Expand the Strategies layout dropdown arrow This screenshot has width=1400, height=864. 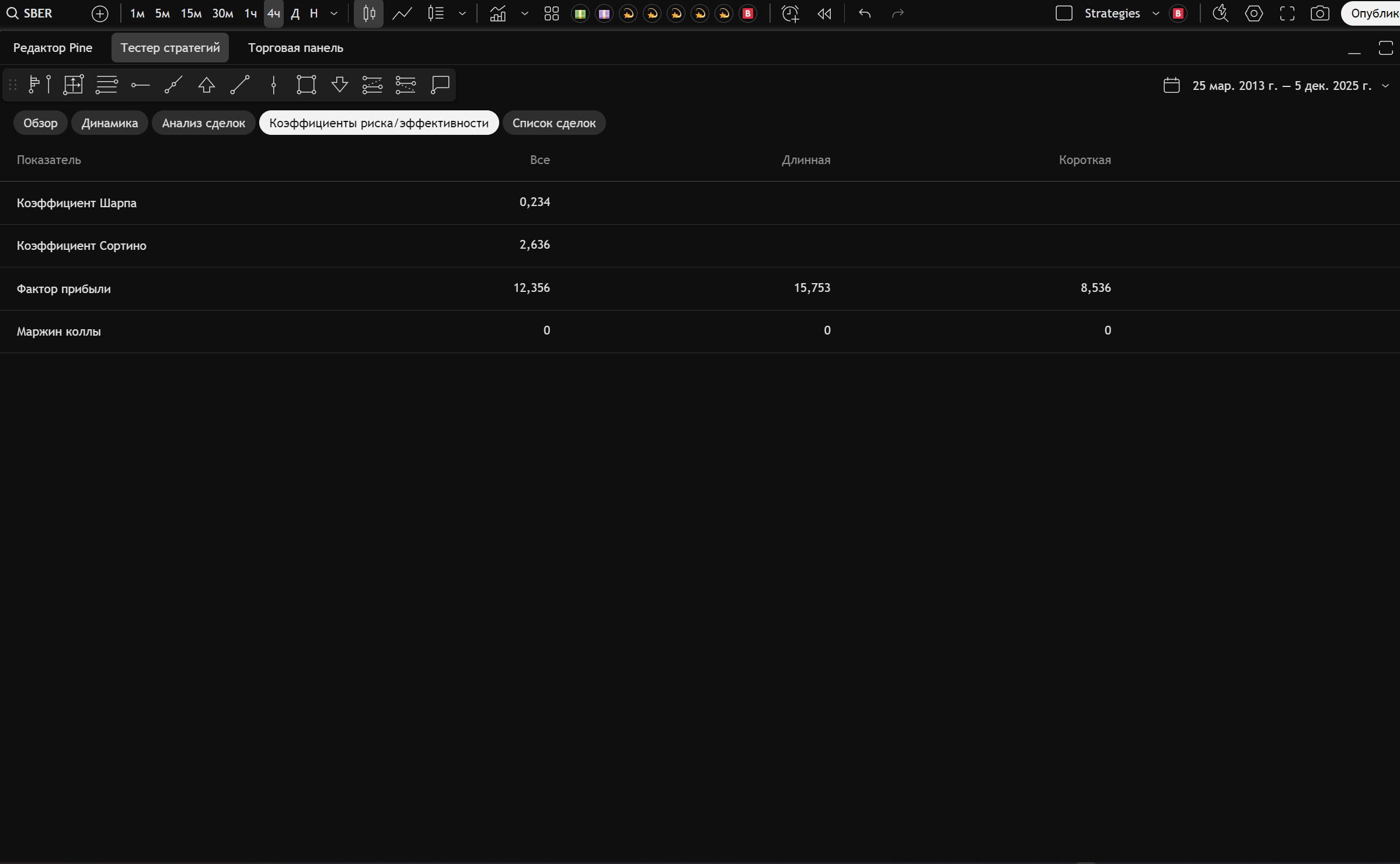(x=1155, y=13)
